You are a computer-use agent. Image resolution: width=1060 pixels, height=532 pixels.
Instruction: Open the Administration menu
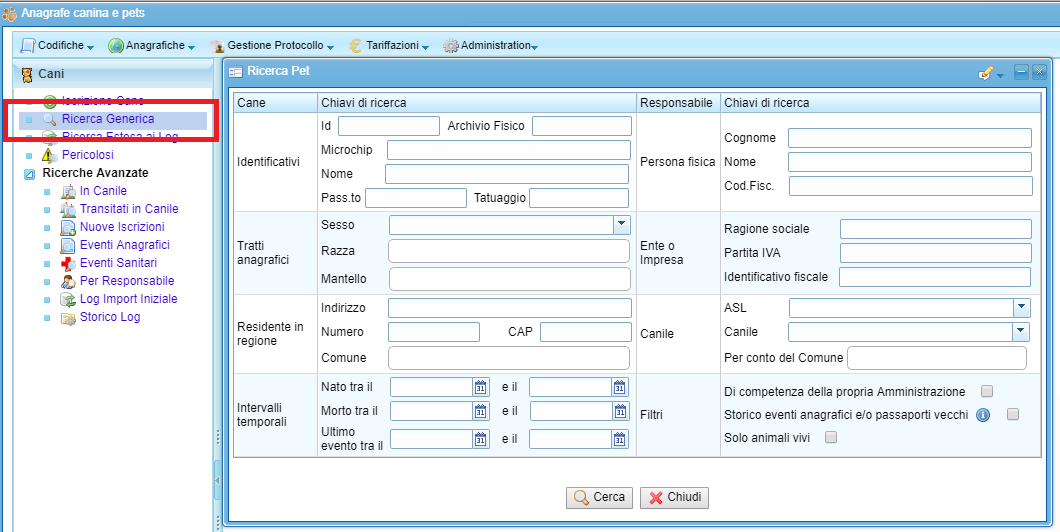(x=490, y=46)
